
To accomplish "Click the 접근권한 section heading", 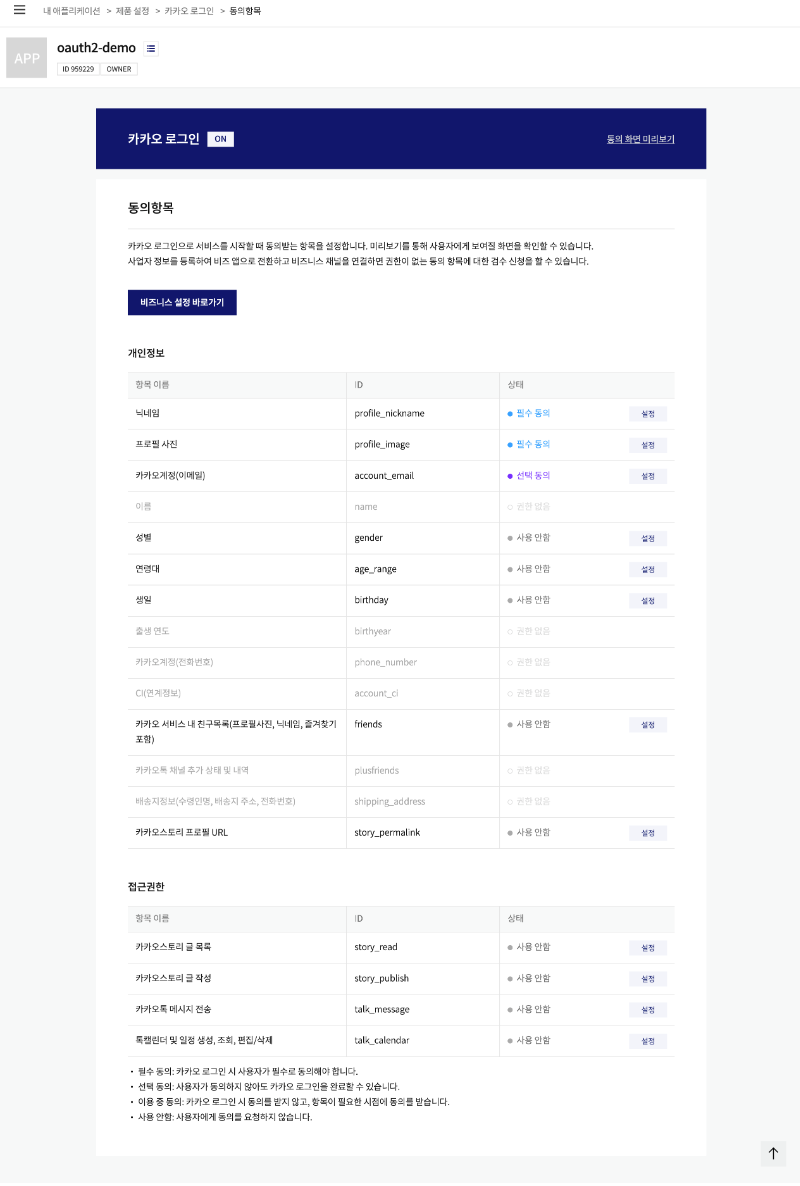I will click(146, 886).
